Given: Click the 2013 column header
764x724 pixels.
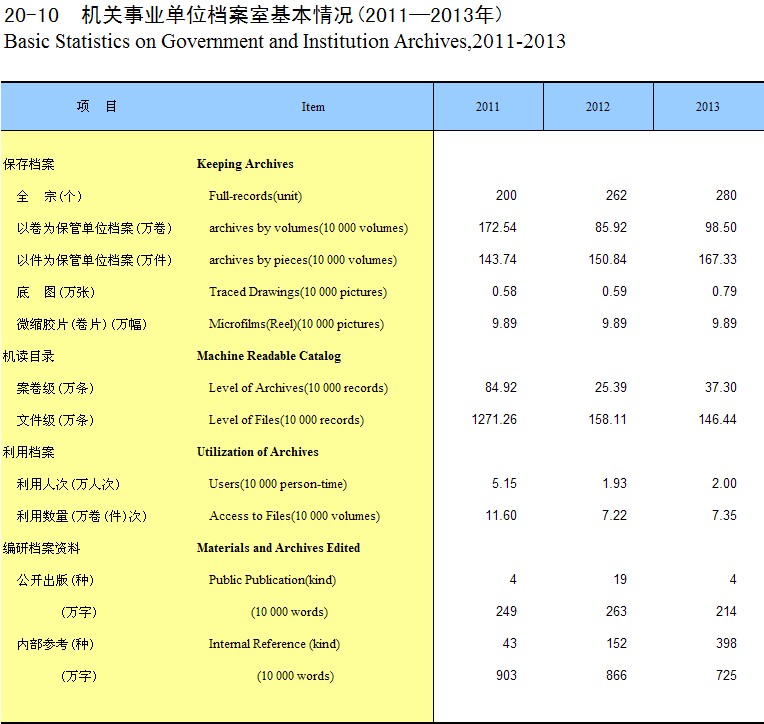Looking at the screenshot, I should coord(707,107).
